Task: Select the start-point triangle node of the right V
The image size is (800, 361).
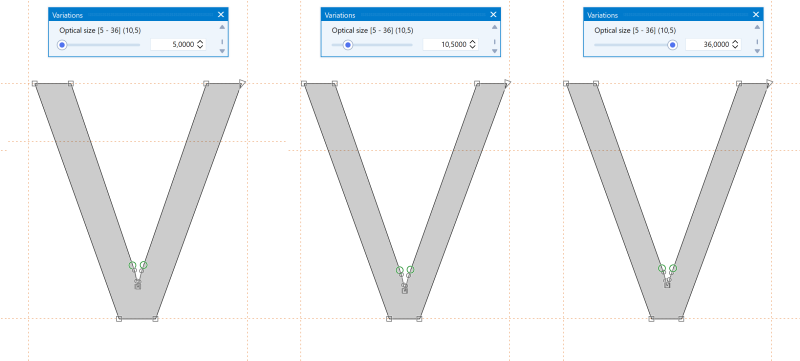Action: pos(769,83)
